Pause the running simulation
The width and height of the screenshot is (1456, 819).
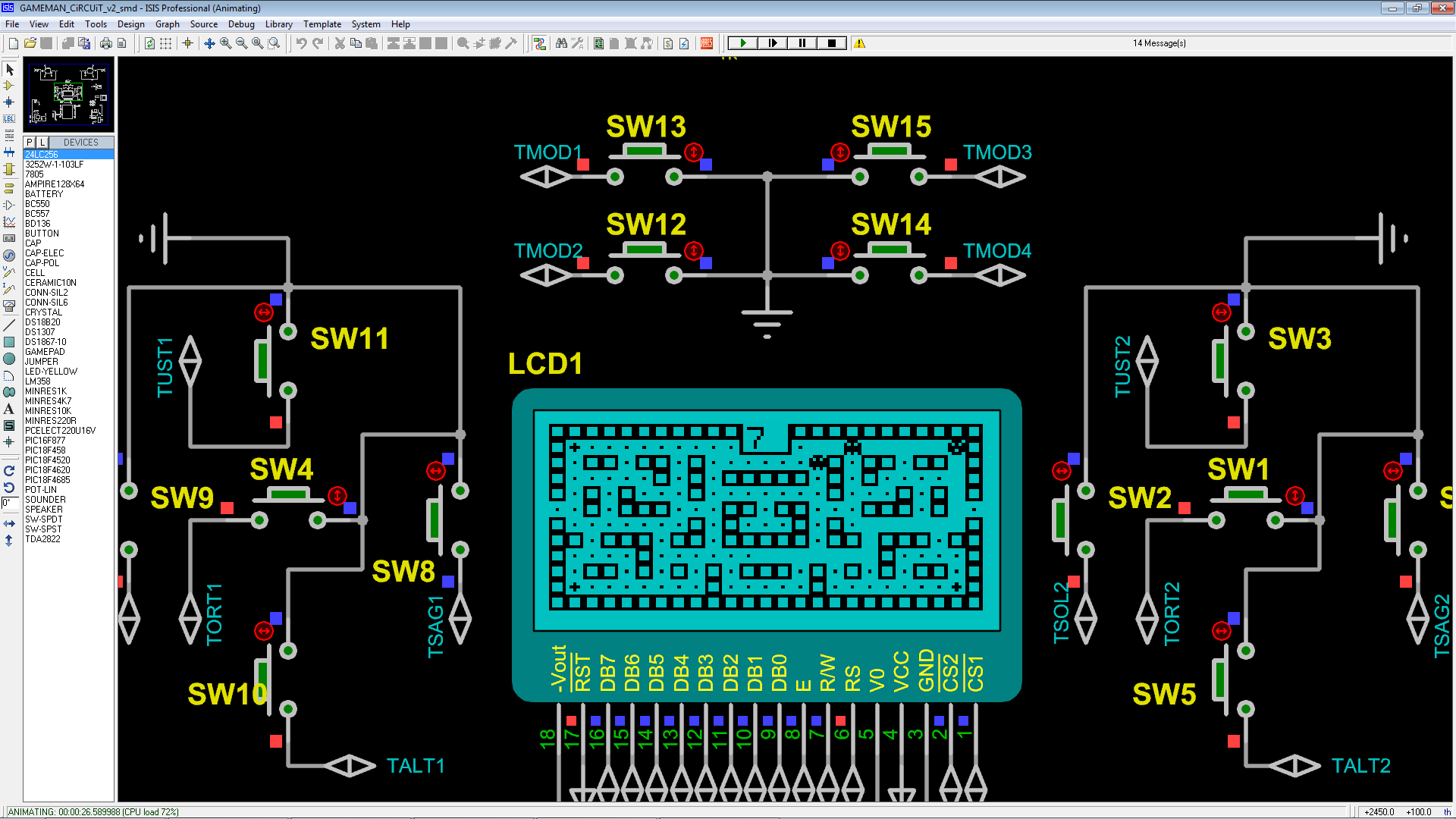point(802,43)
